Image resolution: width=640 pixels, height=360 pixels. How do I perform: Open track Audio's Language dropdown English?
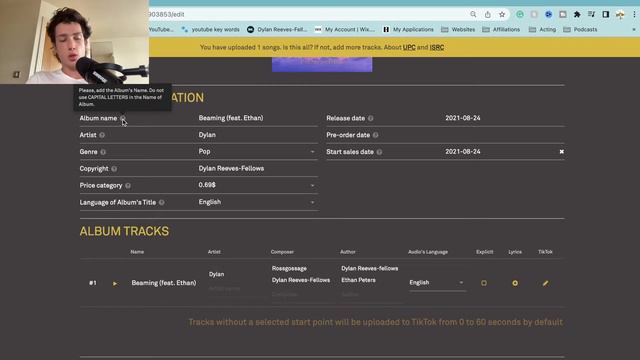tap(437, 282)
